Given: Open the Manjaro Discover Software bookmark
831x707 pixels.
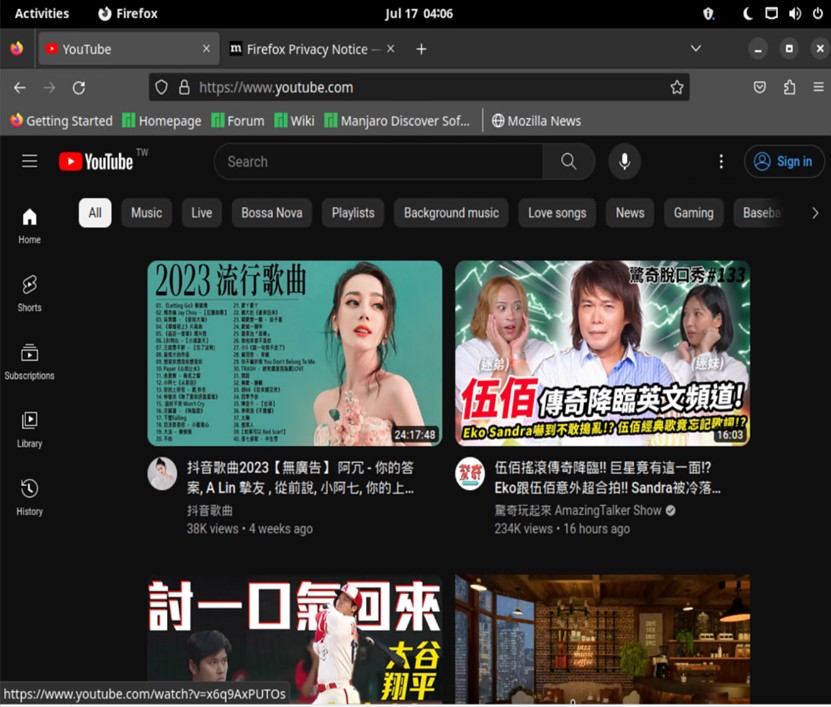Looking at the screenshot, I should point(397,121).
